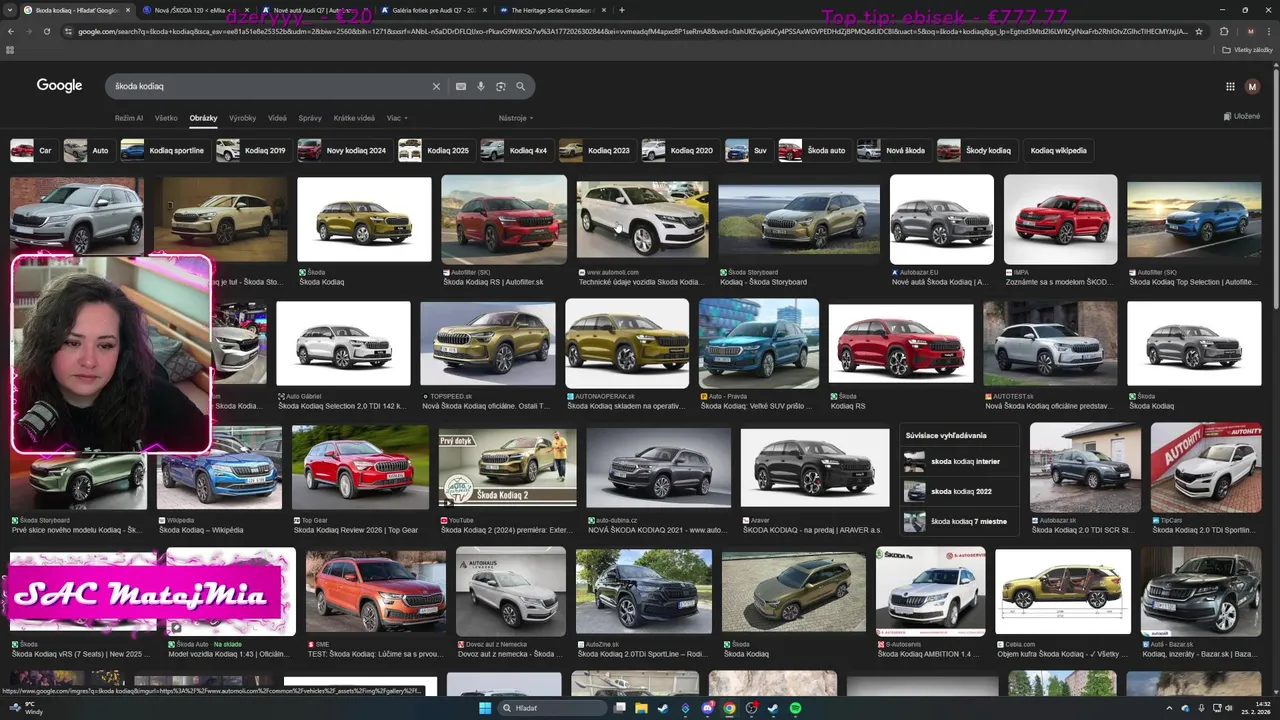
Task: Open Discord from the taskbar
Action: tap(707, 708)
